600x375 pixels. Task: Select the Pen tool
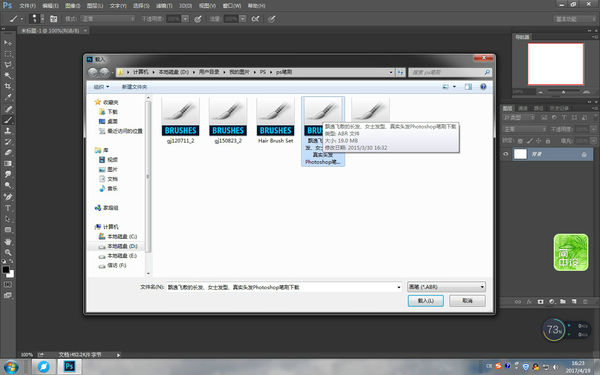click(x=8, y=197)
